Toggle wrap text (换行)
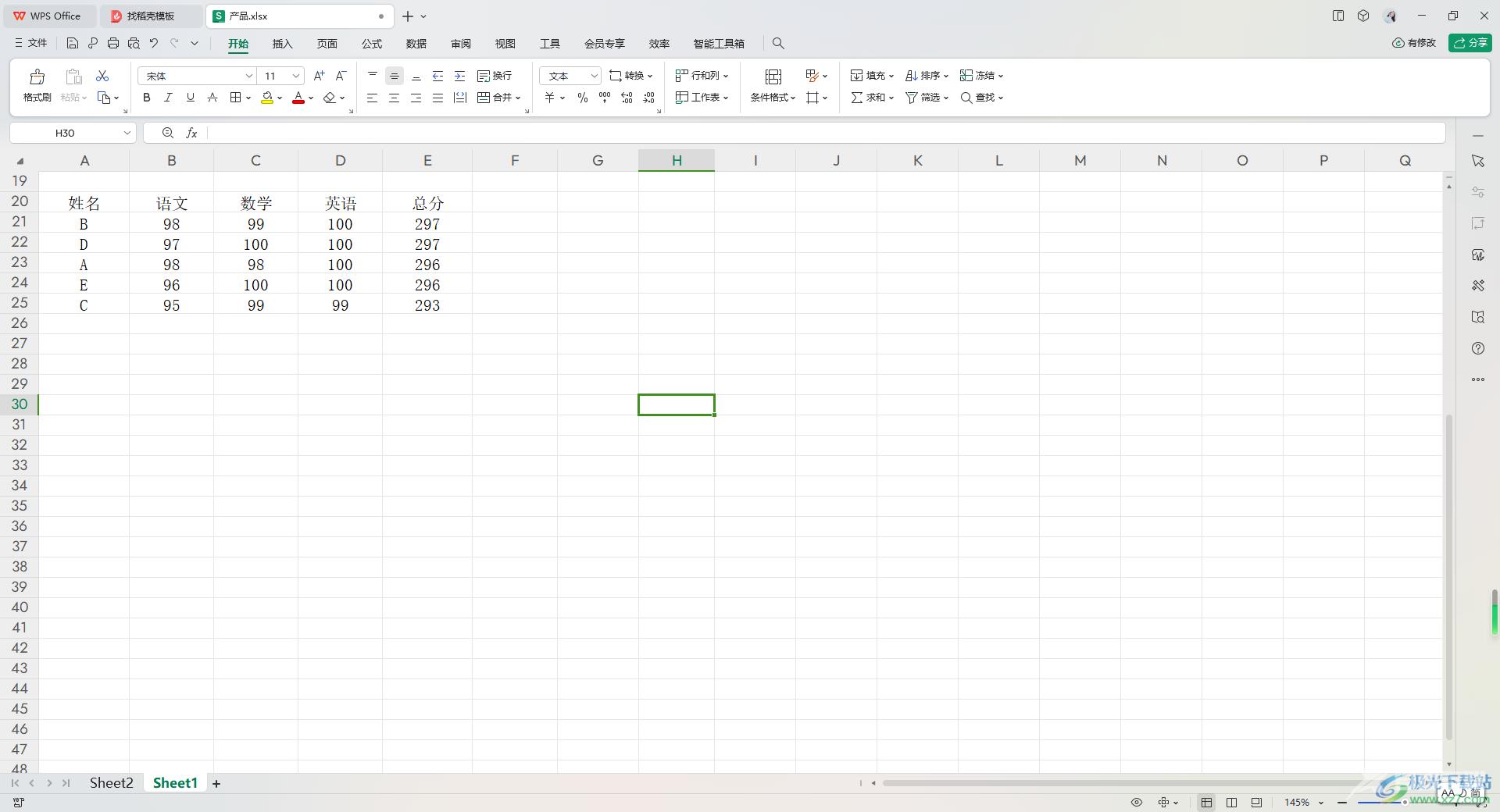 (495, 76)
